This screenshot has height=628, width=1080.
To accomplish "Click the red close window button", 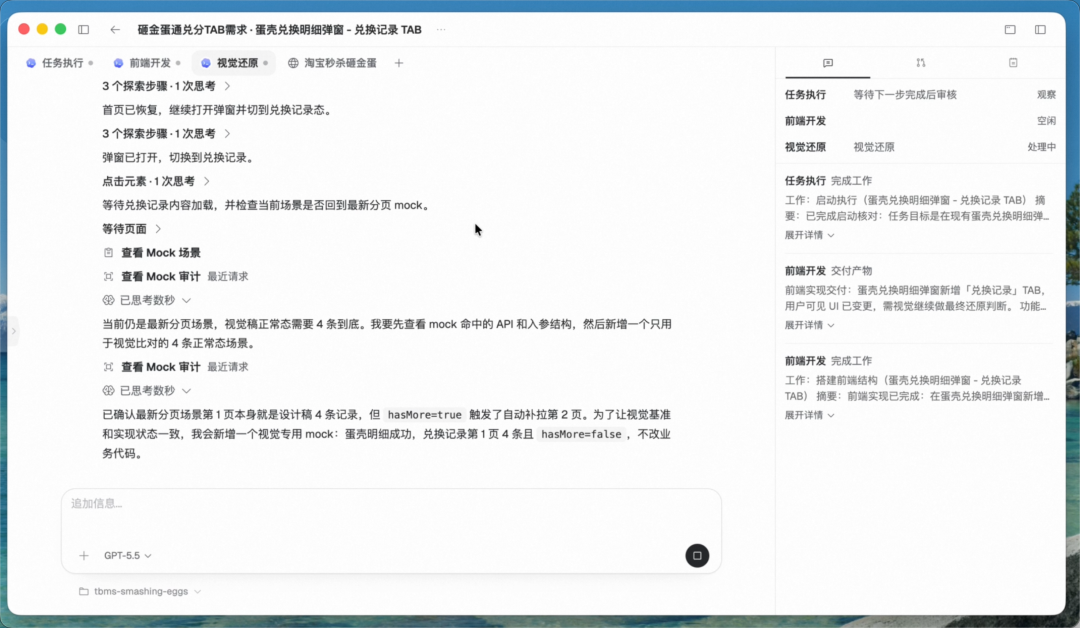I will coord(24,29).
